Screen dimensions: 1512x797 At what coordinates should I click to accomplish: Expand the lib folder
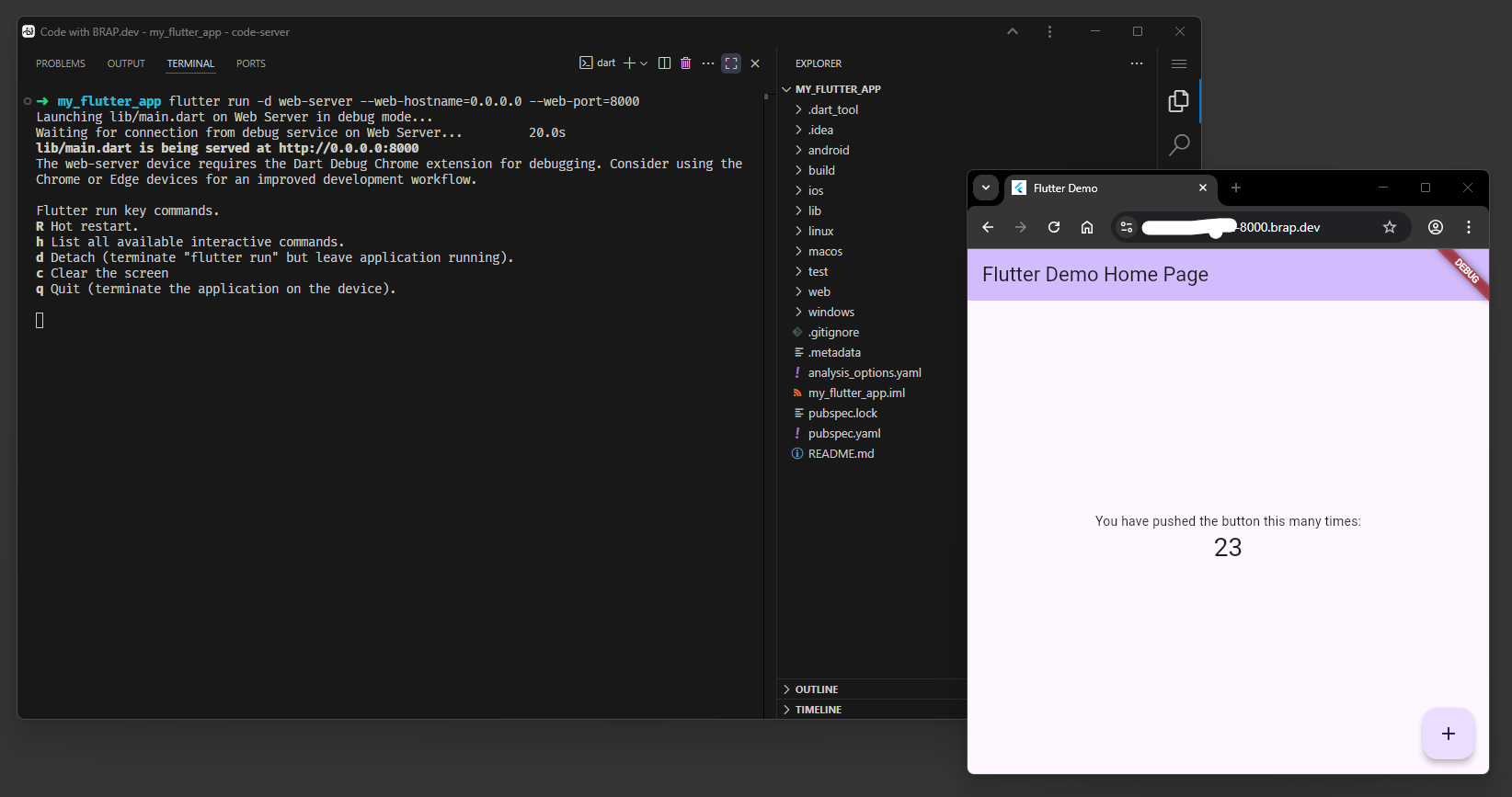(x=815, y=211)
